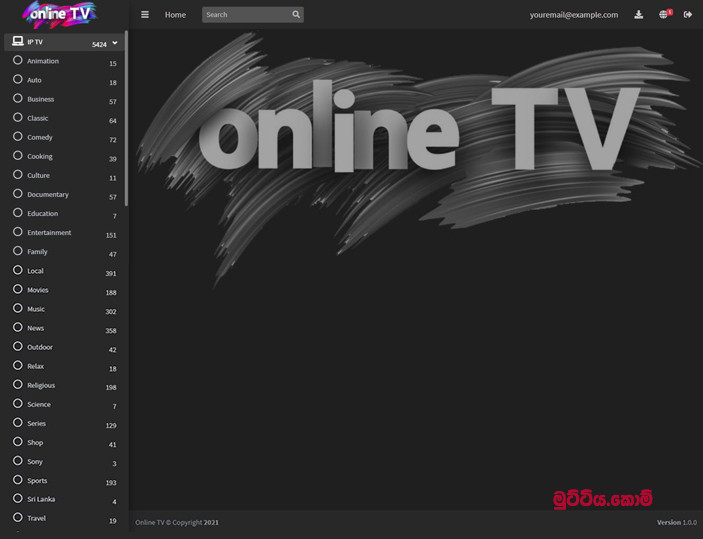
Task: Select the Outdoor category circle icon
Action: point(17,346)
